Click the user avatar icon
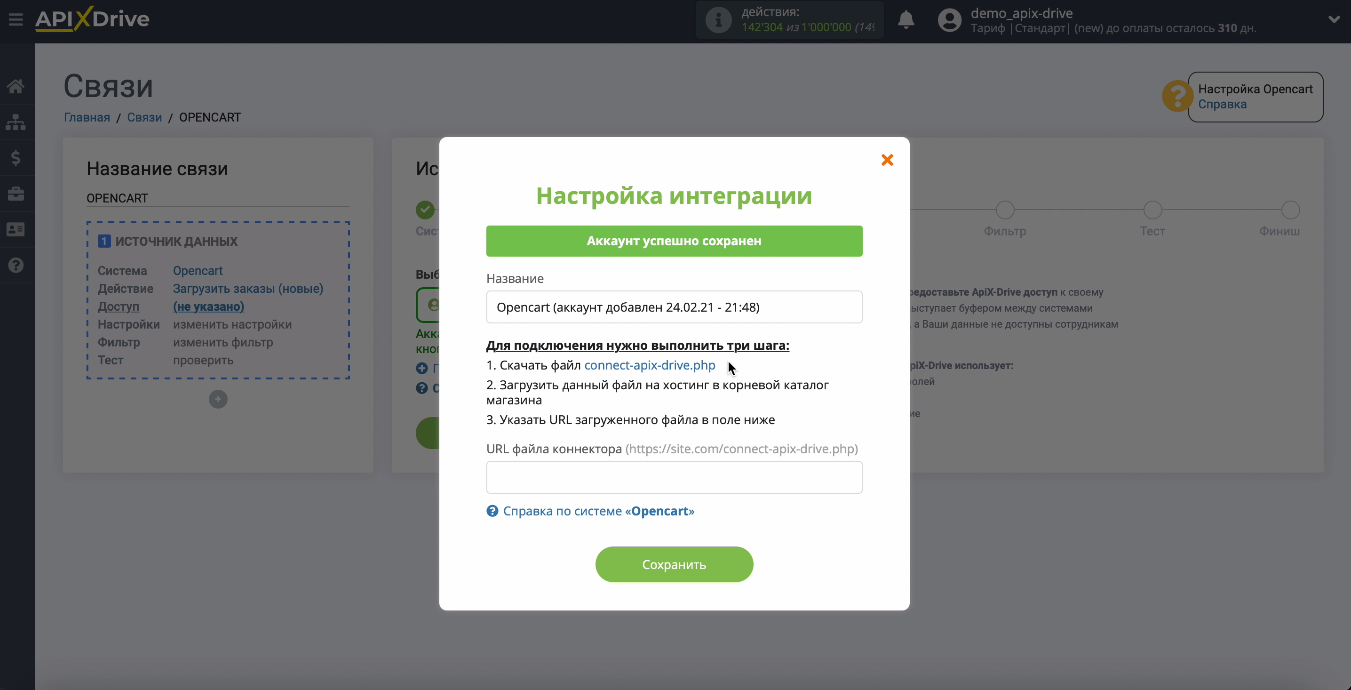 (950, 20)
